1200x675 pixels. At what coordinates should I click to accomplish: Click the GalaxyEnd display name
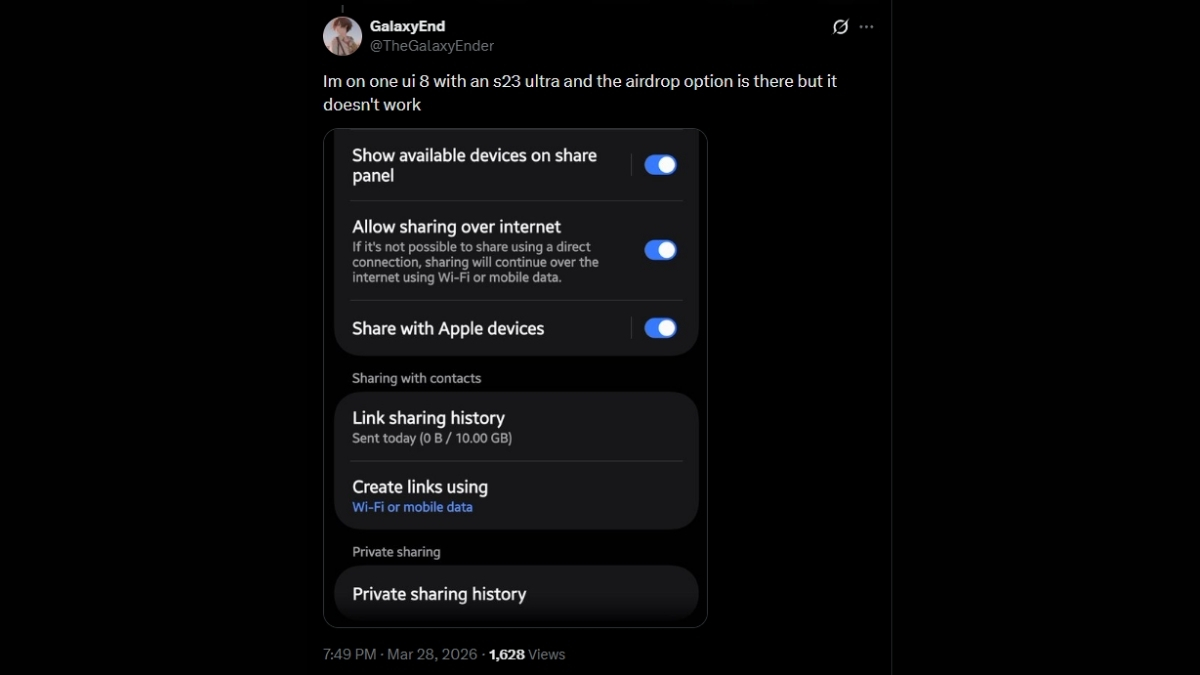coord(407,26)
